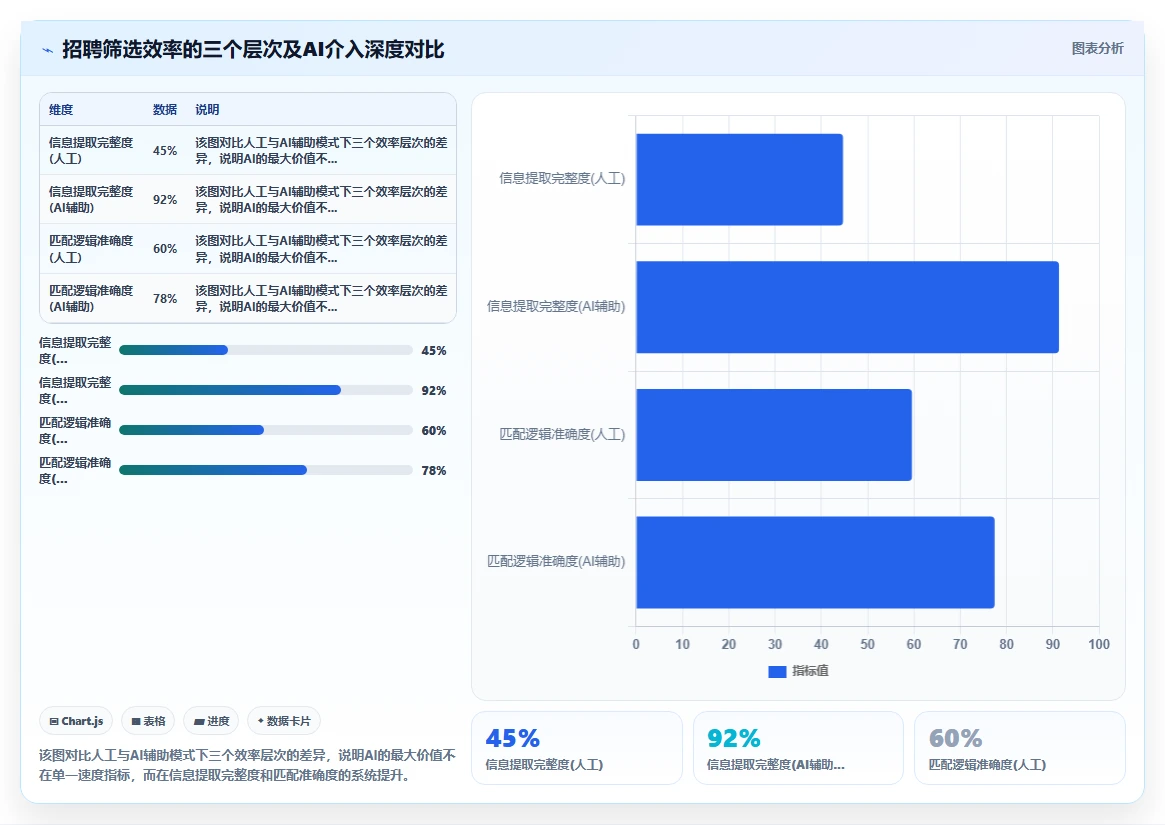Click table cell 匹配逻辑准确度(AI辅助)
The width and height of the screenshot is (1165, 825).
91,298
